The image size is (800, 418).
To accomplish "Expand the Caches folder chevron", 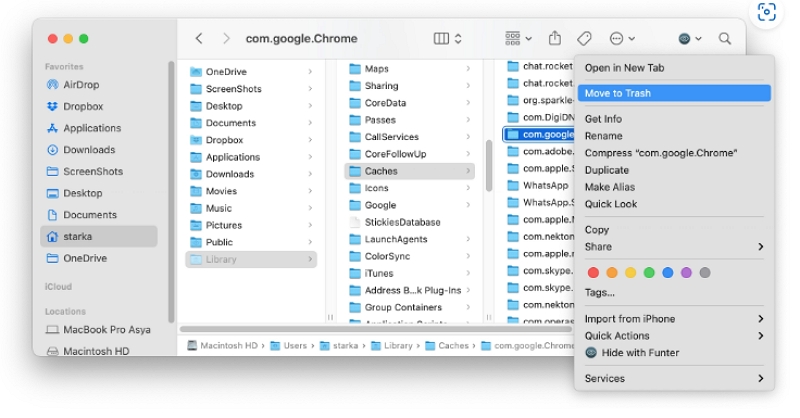I will pos(468,171).
